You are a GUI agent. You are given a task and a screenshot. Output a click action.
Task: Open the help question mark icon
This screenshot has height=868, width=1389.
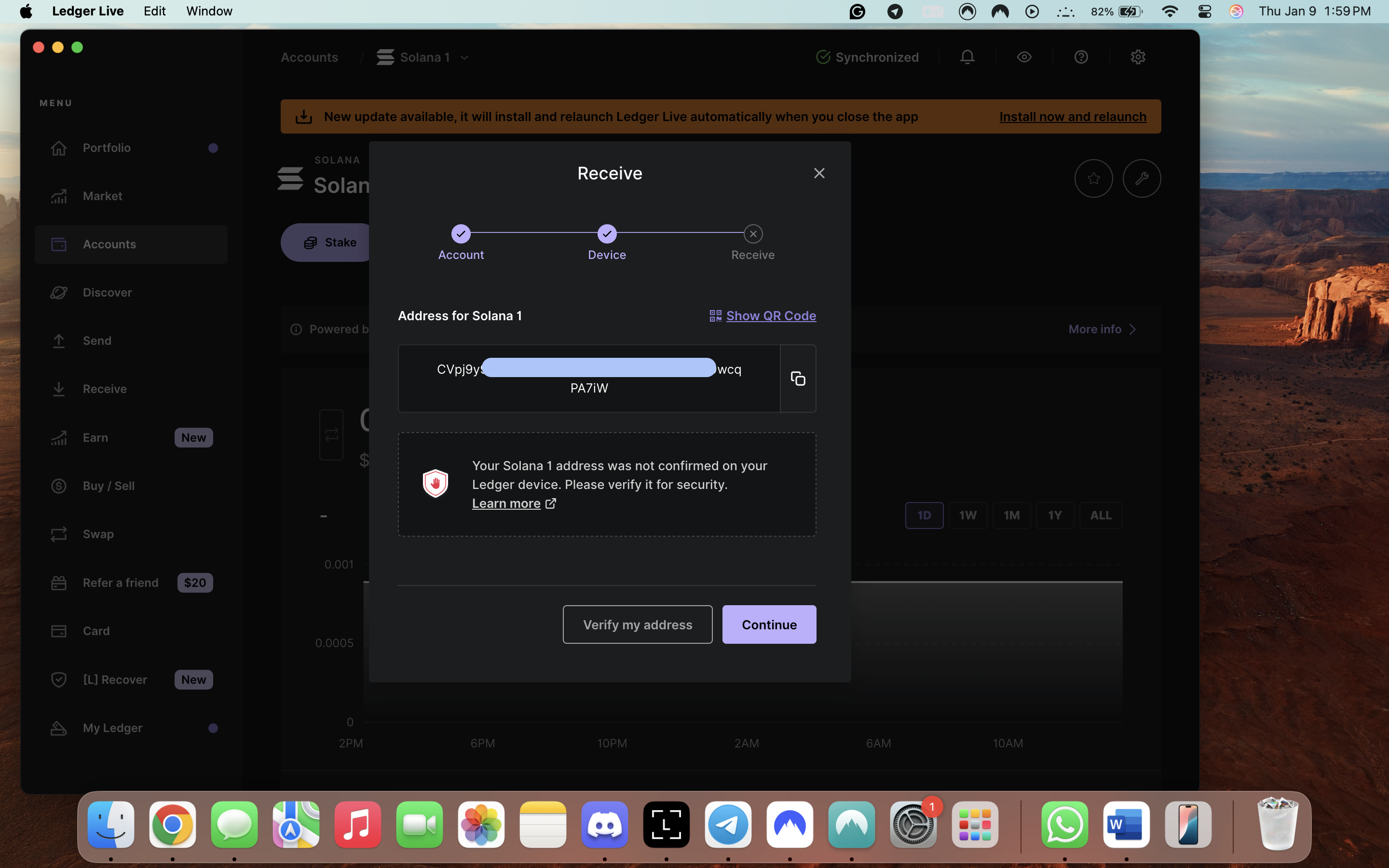tap(1081, 57)
